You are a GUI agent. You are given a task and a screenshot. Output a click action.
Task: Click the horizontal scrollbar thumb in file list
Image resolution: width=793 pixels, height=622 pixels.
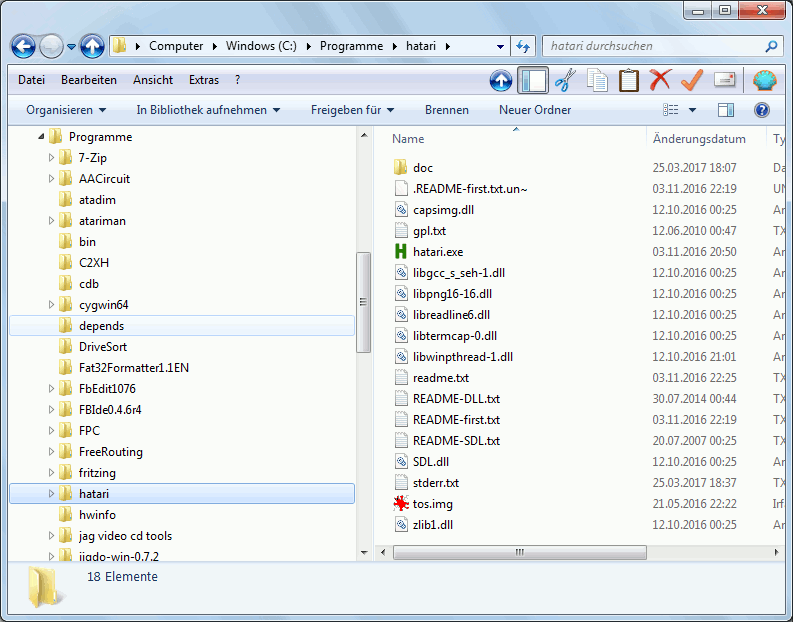pyautogui.click(x=519, y=552)
